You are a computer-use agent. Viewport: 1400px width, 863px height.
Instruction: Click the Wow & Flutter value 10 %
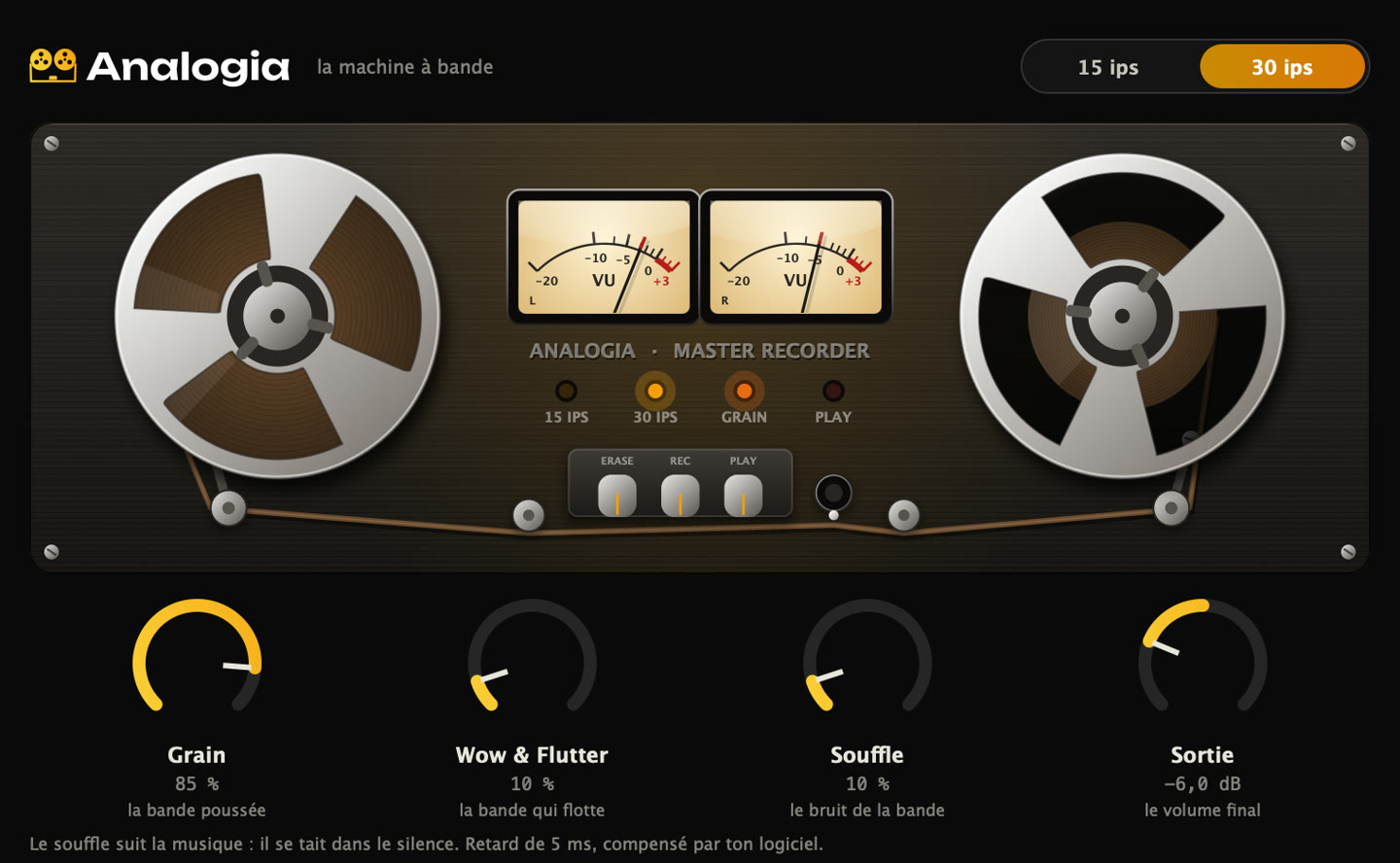click(532, 783)
